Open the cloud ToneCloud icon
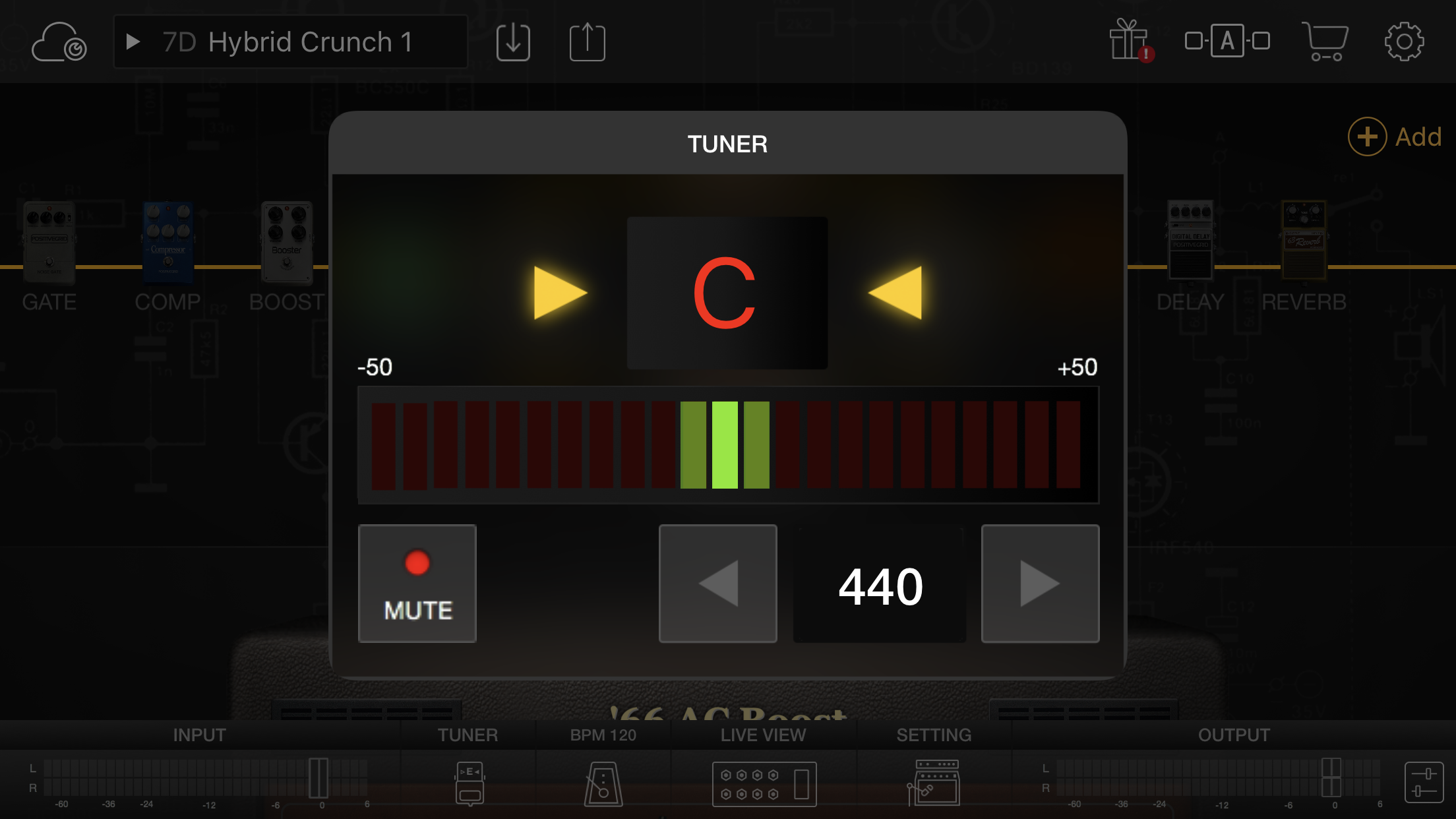The height and width of the screenshot is (819, 1456). [59, 42]
